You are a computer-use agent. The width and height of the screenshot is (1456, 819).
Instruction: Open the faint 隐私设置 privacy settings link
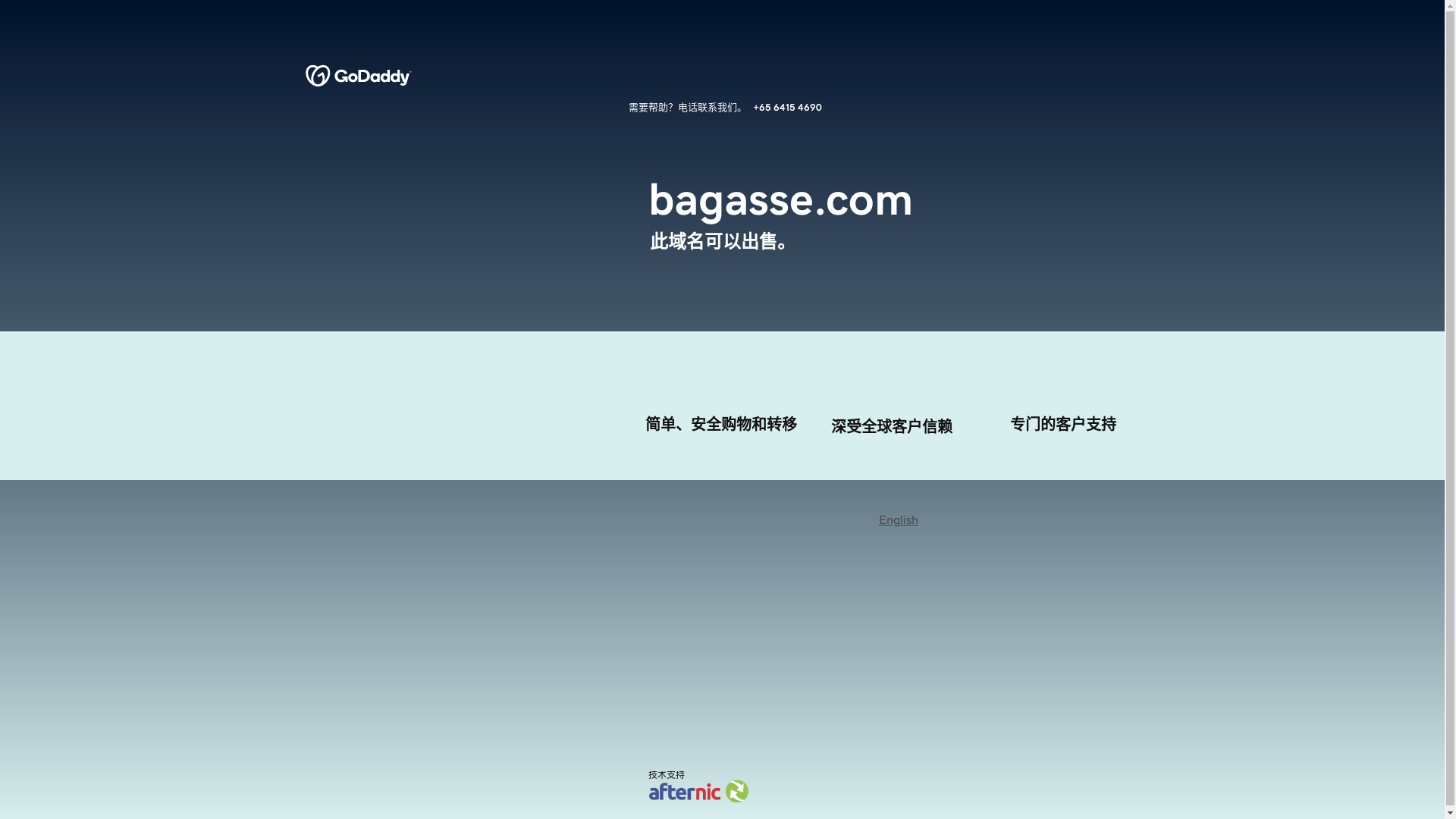[x=499, y=352]
